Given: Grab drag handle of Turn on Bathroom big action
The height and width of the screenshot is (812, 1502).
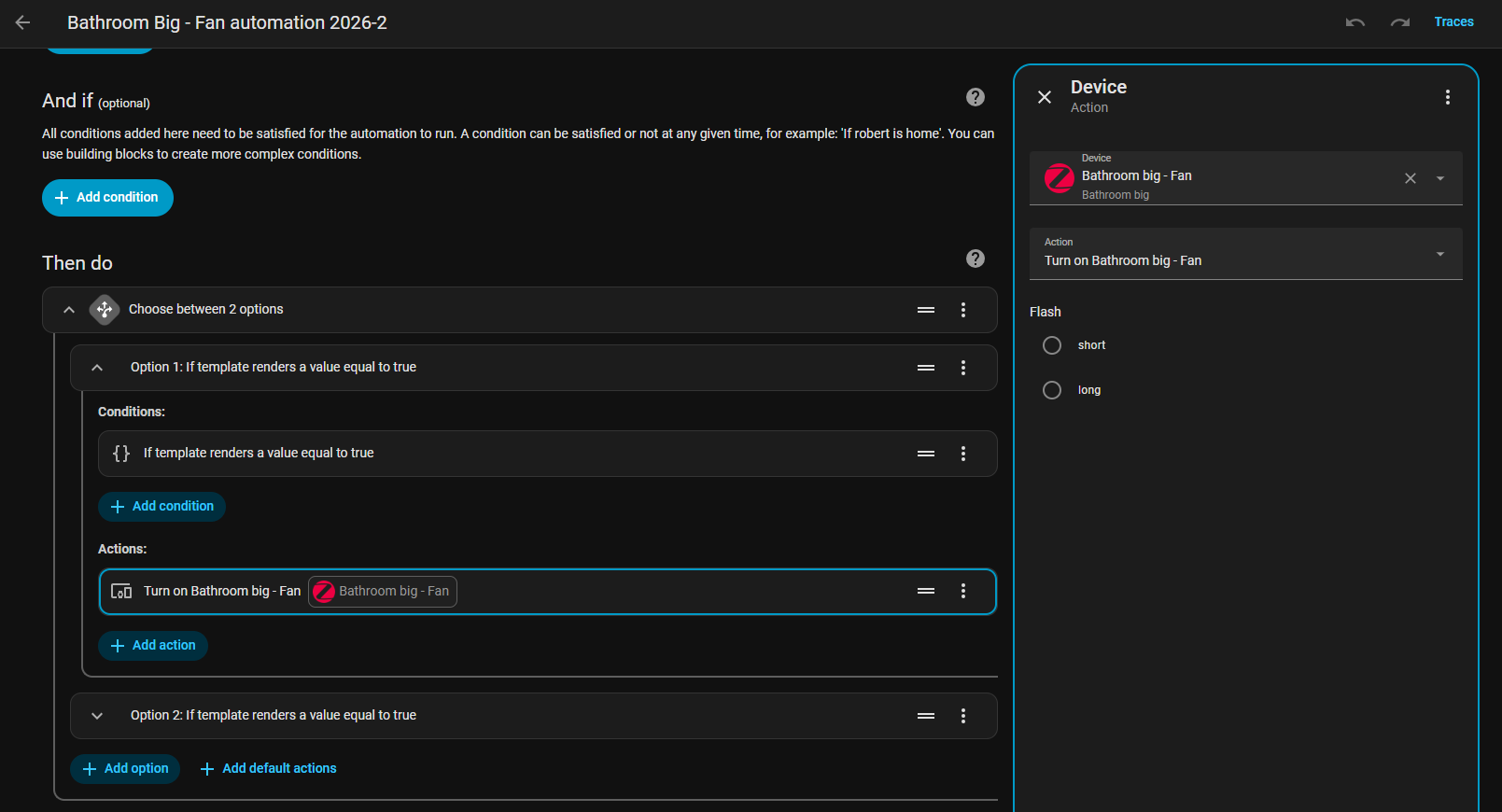Looking at the screenshot, I should click(925, 591).
